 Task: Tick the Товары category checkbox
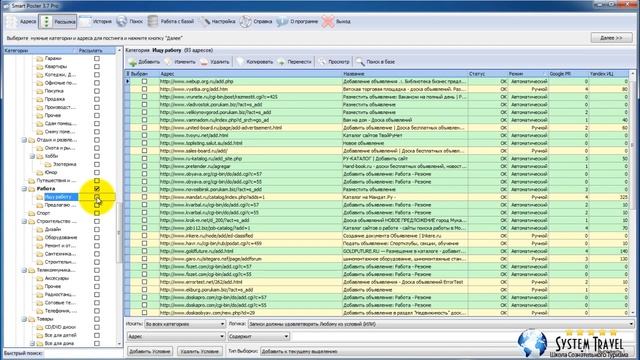point(97,319)
